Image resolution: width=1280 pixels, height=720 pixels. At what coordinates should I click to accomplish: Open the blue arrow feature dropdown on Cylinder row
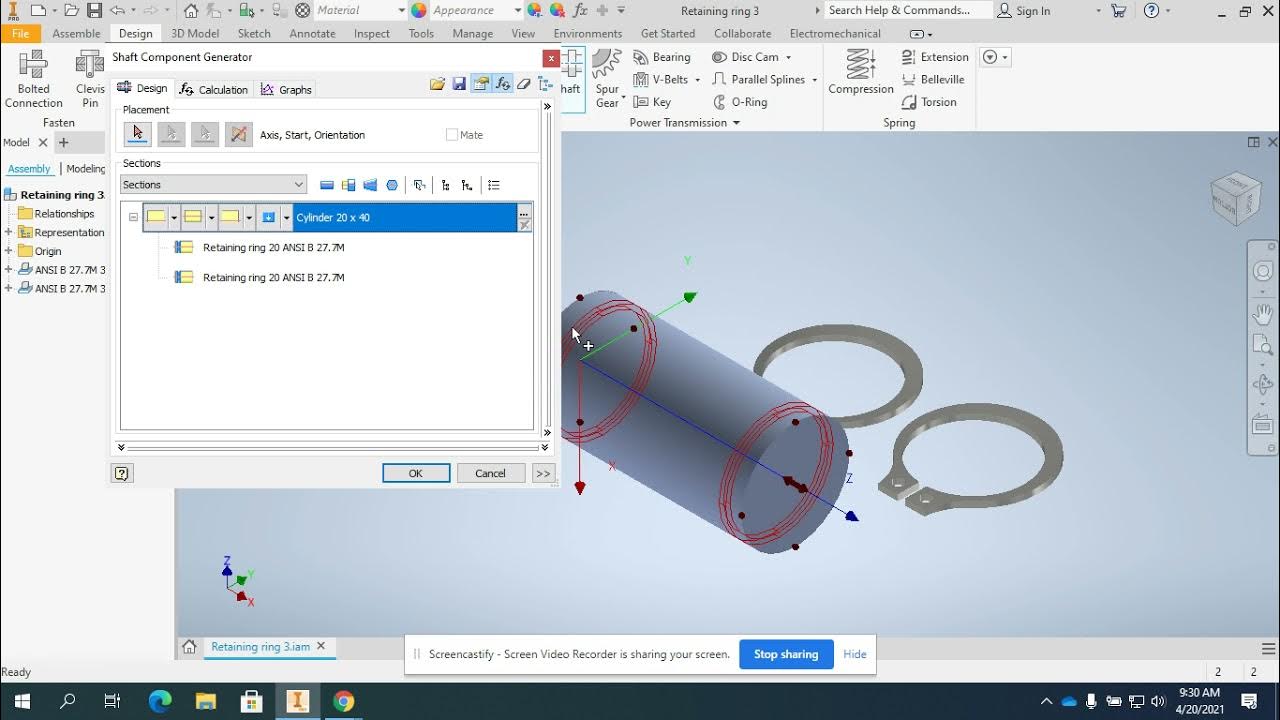[286, 218]
